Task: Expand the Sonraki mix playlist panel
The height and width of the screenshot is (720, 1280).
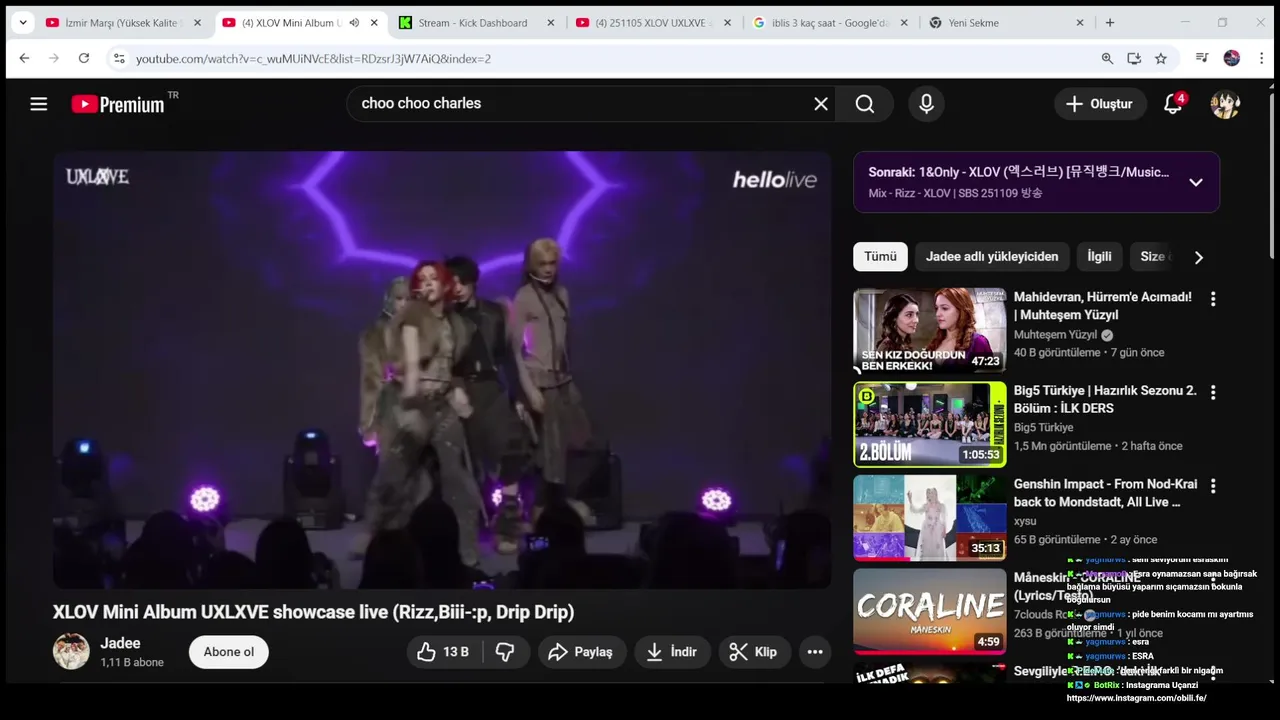Action: click(x=1196, y=182)
